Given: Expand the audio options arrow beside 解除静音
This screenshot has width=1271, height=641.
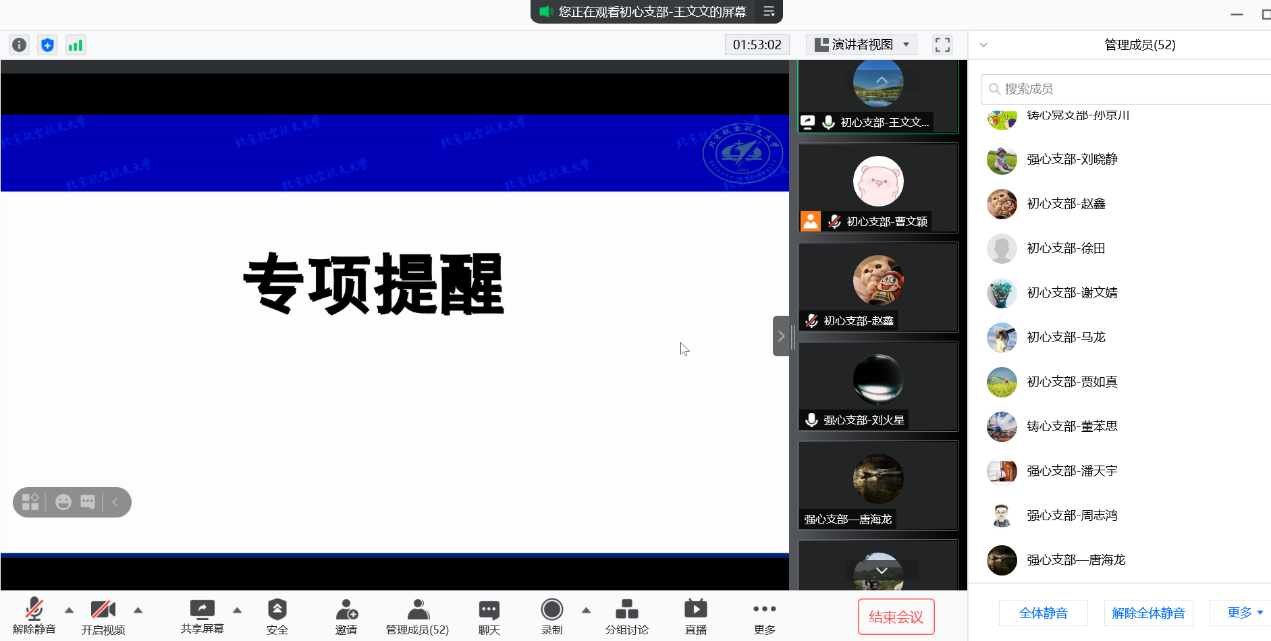Looking at the screenshot, I should coord(69,610).
